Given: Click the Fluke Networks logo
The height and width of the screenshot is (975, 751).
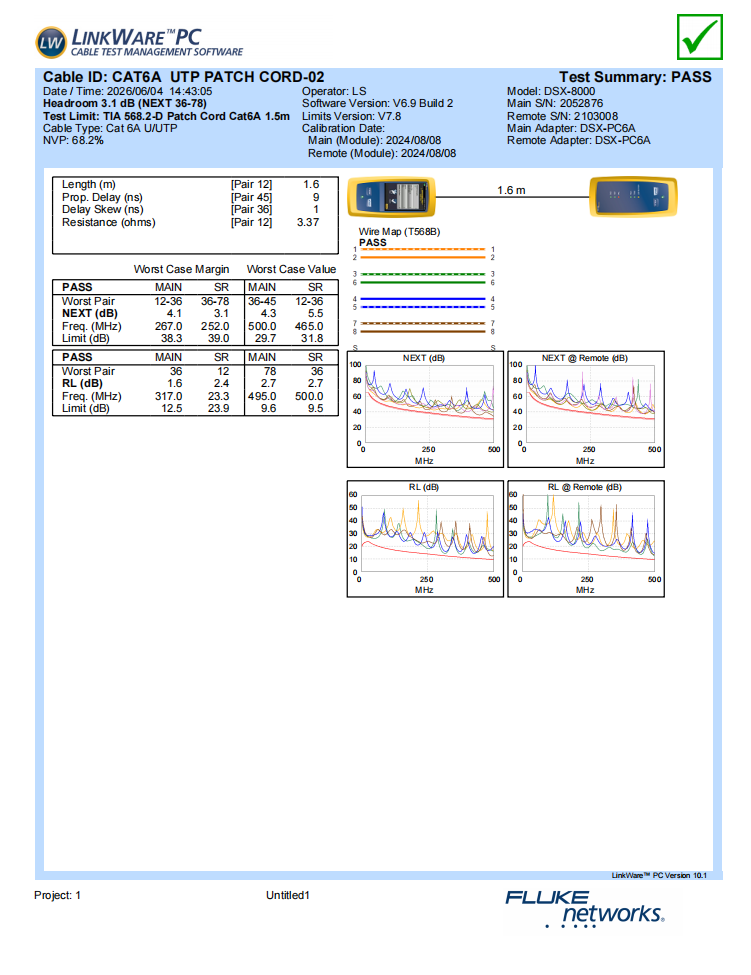Looking at the screenshot, I should point(584,908).
